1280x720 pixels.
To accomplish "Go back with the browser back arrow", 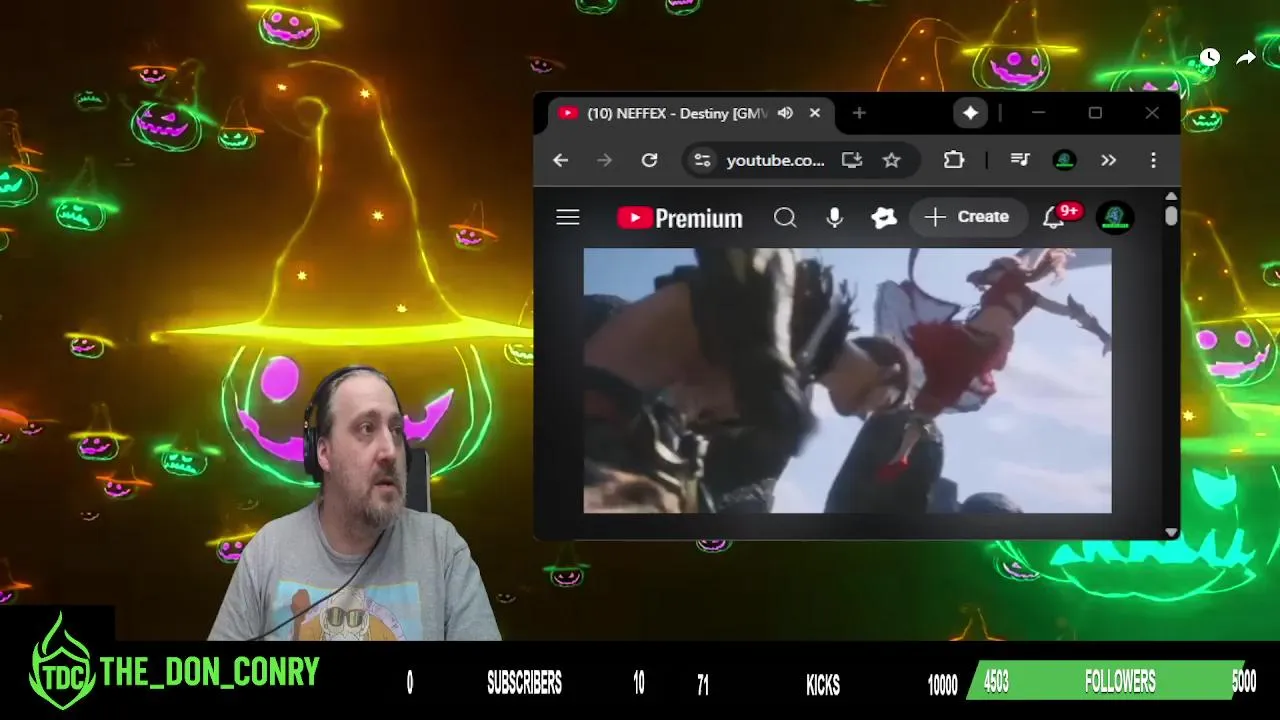I will pos(560,160).
